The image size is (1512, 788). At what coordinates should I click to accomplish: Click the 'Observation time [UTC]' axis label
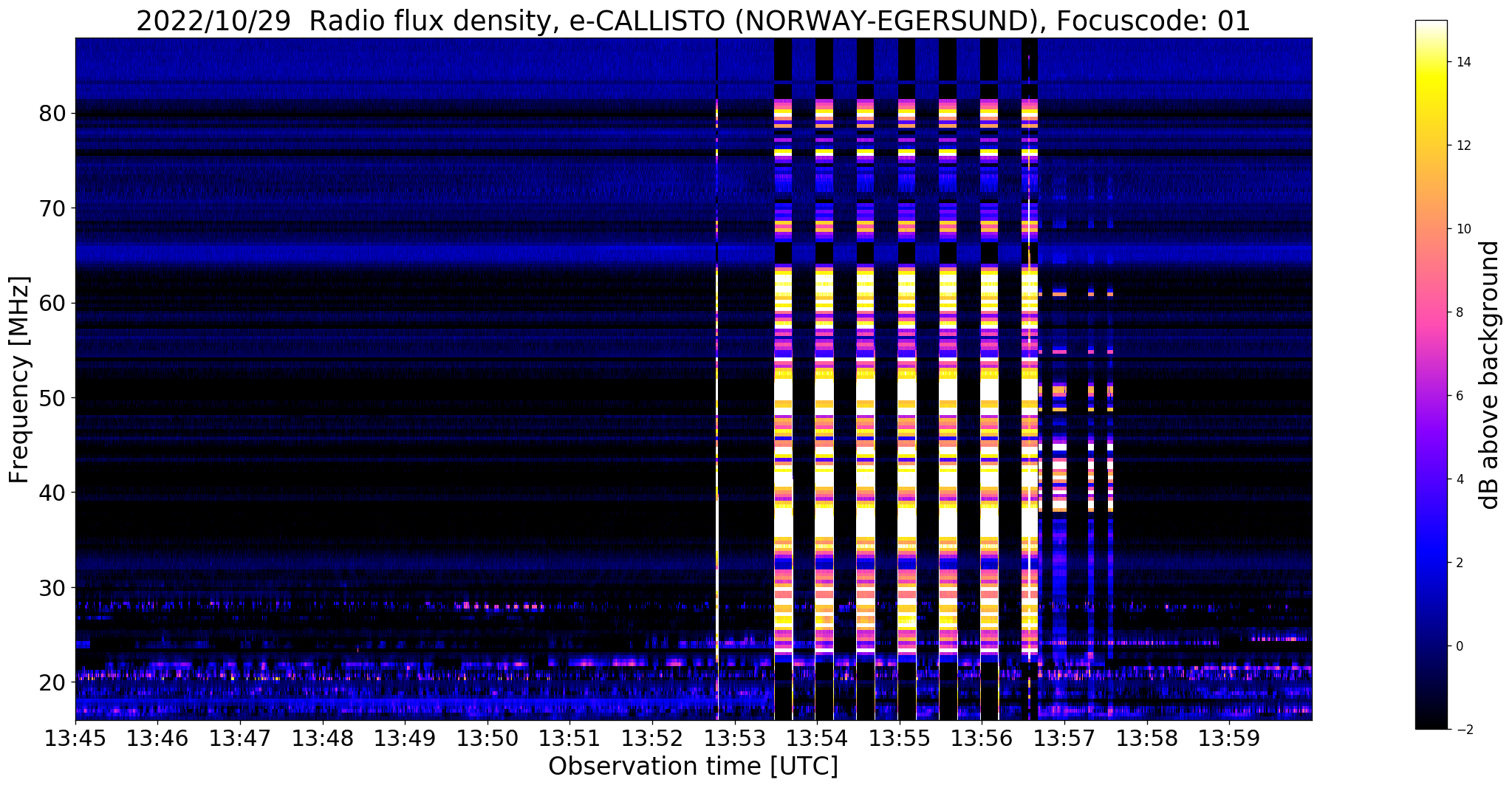click(x=693, y=767)
